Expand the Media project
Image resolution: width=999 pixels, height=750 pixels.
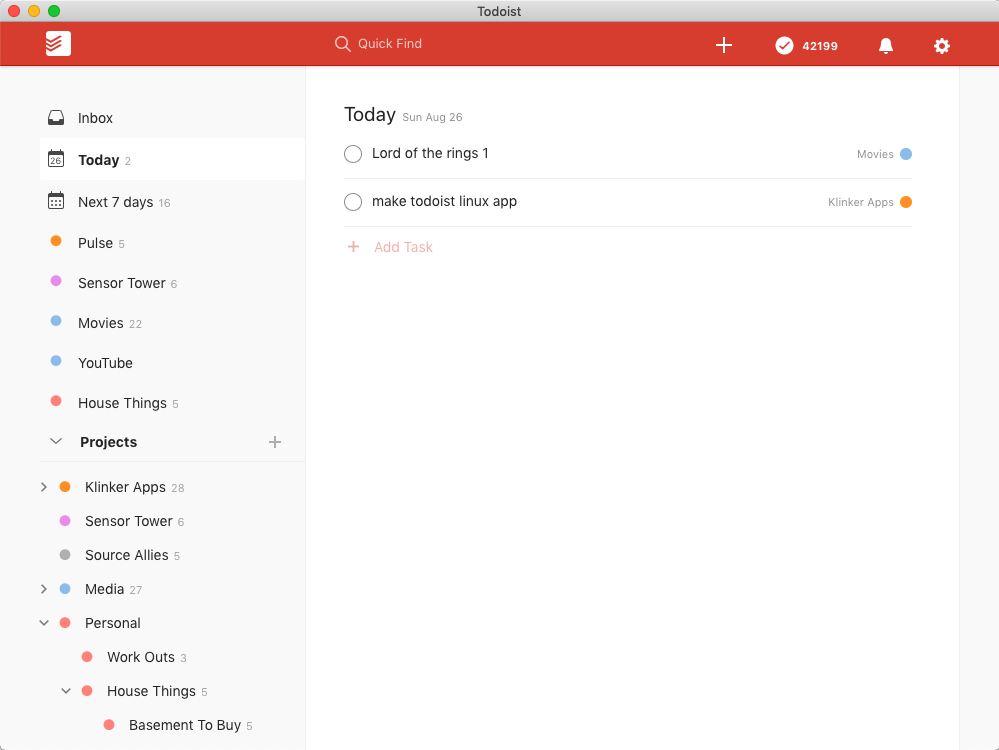(x=43, y=589)
